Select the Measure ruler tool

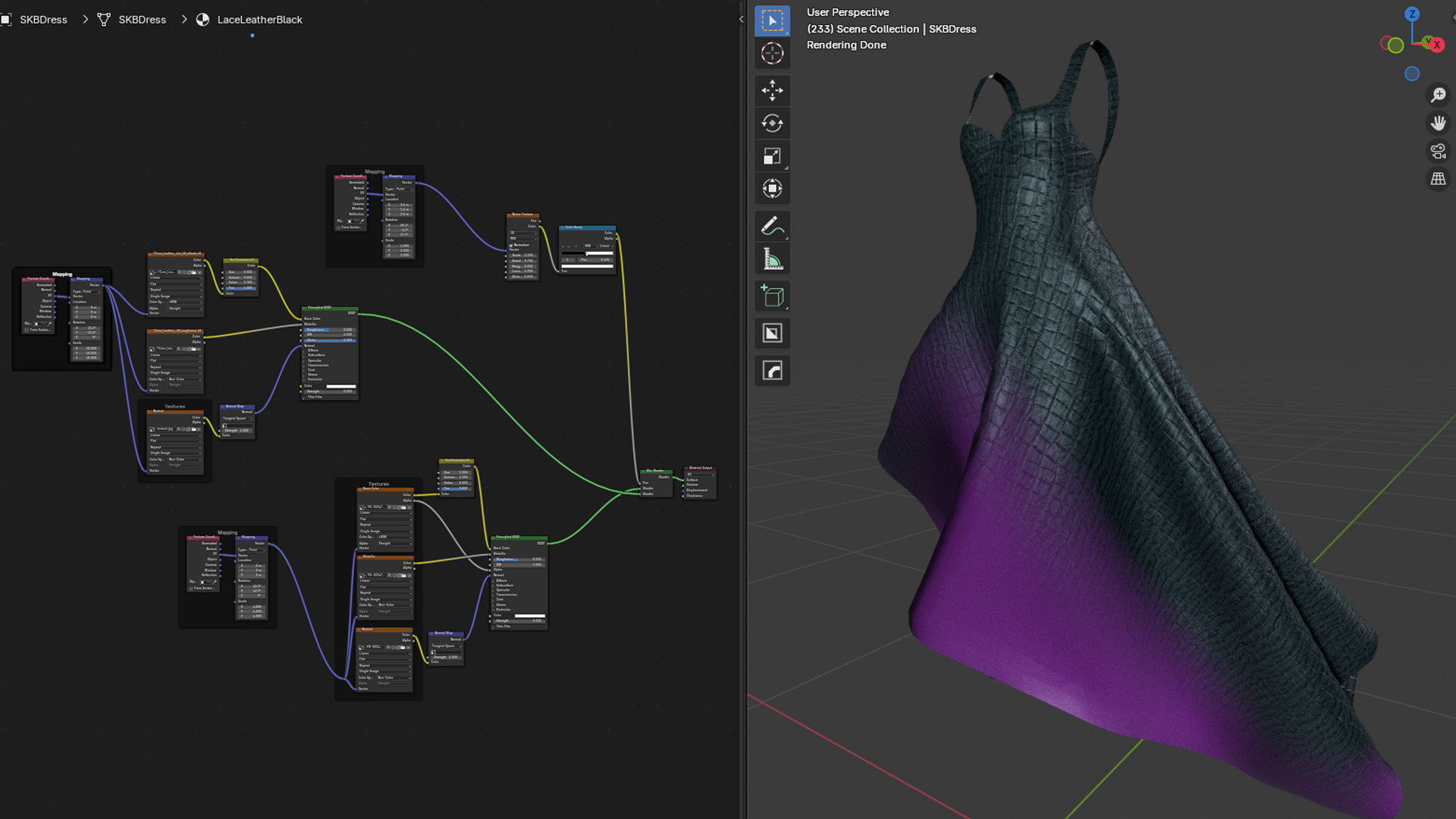coord(772,259)
